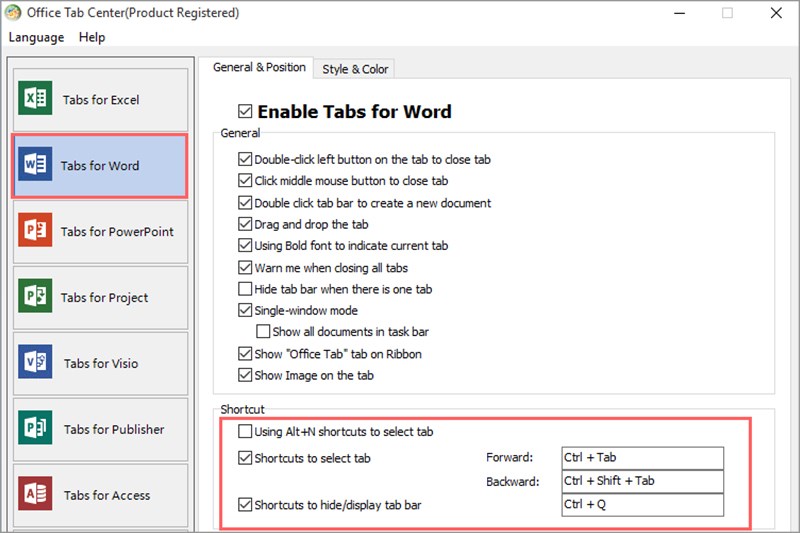Open the Publisher icon in sidebar
Image resolution: width=800 pixels, height=533 pixels.
(x=36, y=430)
